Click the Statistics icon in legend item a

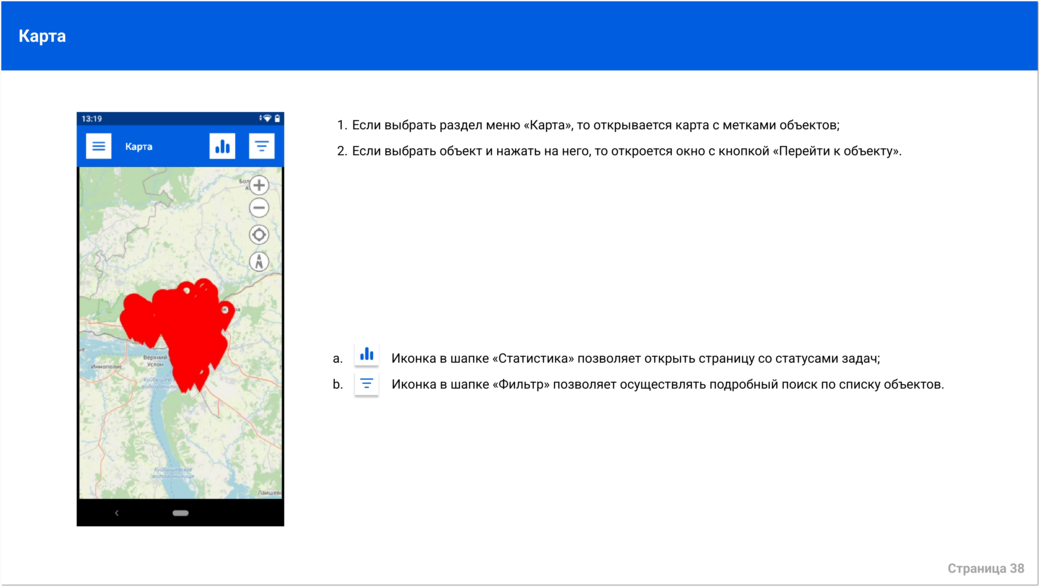[x=366, y=355]
